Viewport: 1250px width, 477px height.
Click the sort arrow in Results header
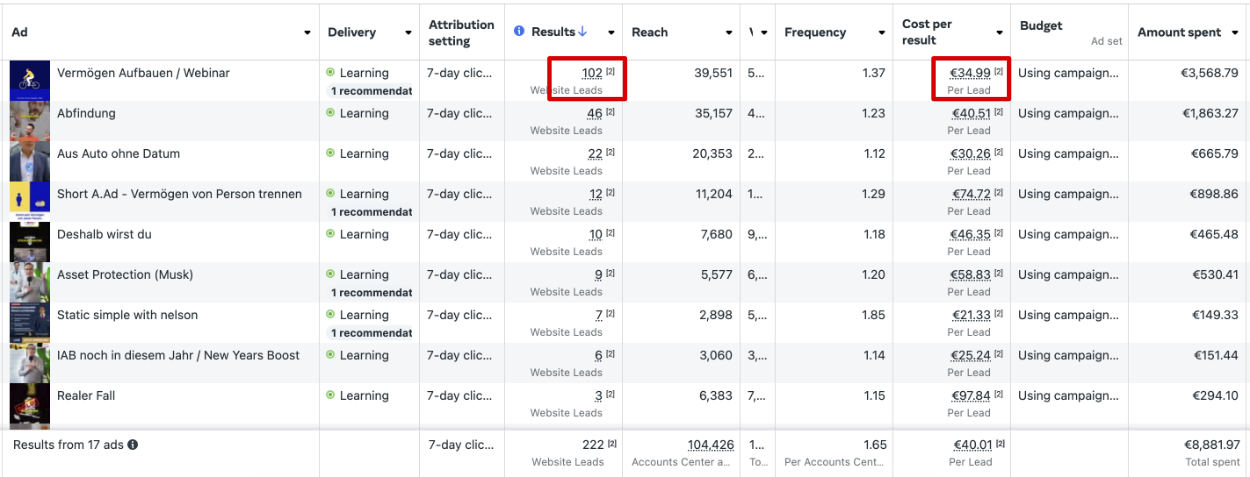583,32
